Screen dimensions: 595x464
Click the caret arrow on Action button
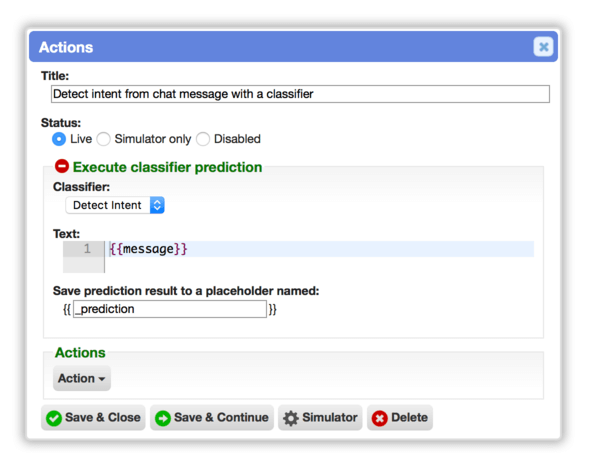pos(102,379)
